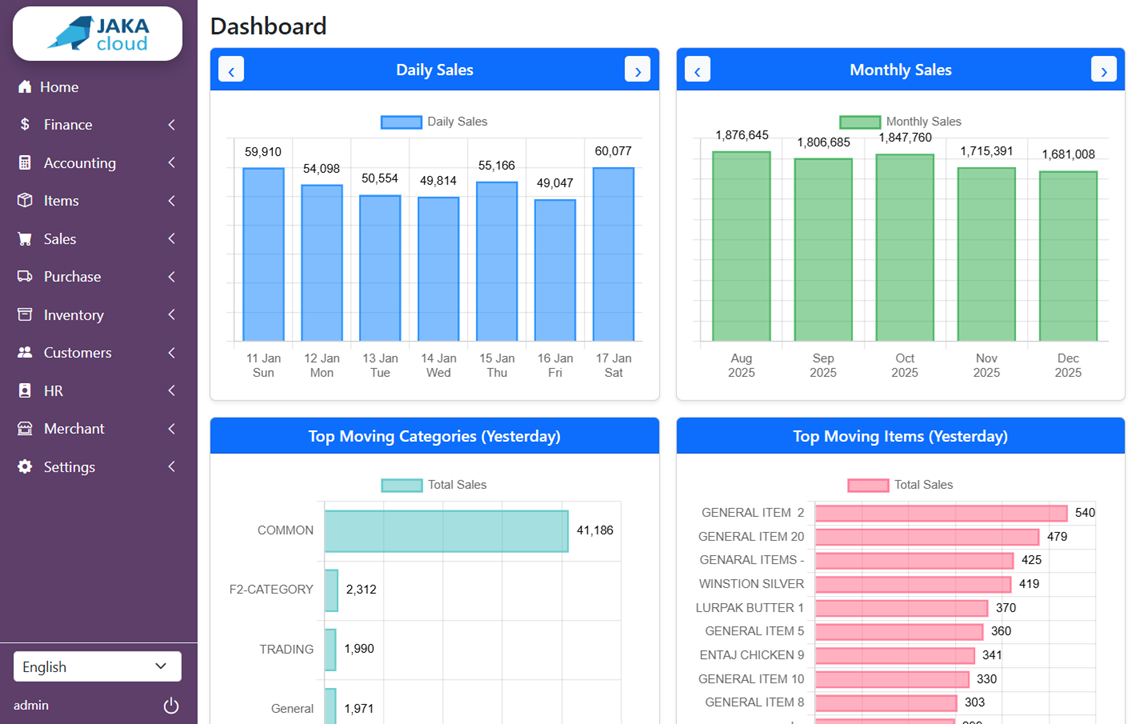Open Merchant via its storefront icon
The image size is (1136, 724).
pyautogui.click(x=24, y=428)
